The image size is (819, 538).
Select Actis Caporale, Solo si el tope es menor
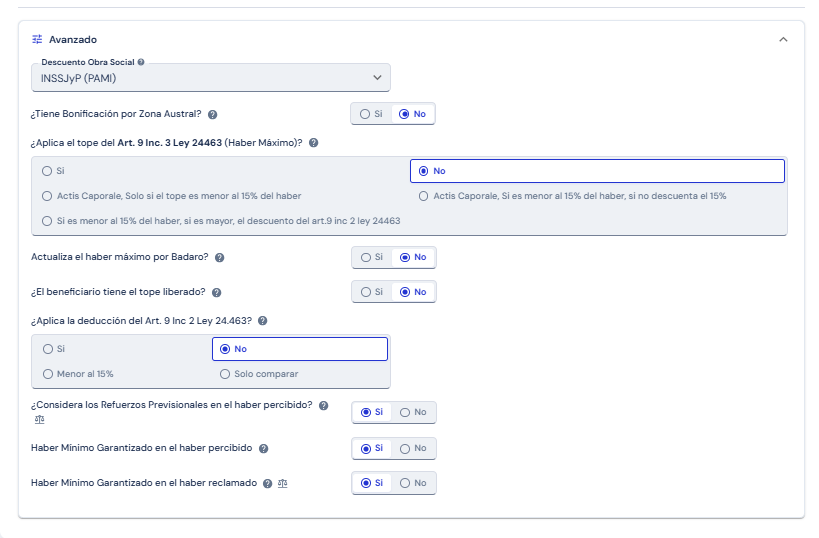pos(171,196)
